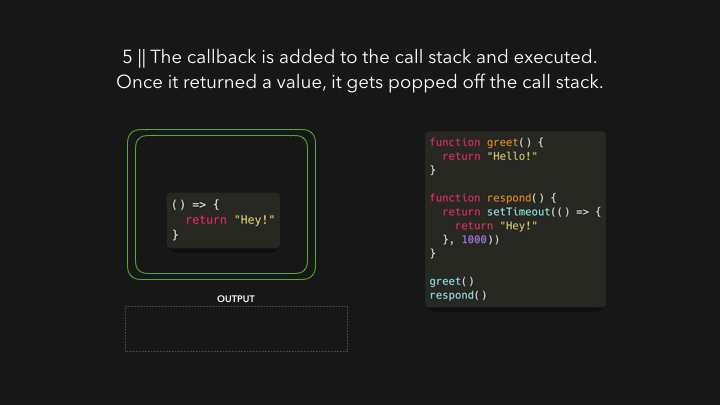Click the "function greet()" line
The width and height of the screenshot is (720, 405).
tap(487, 142)
